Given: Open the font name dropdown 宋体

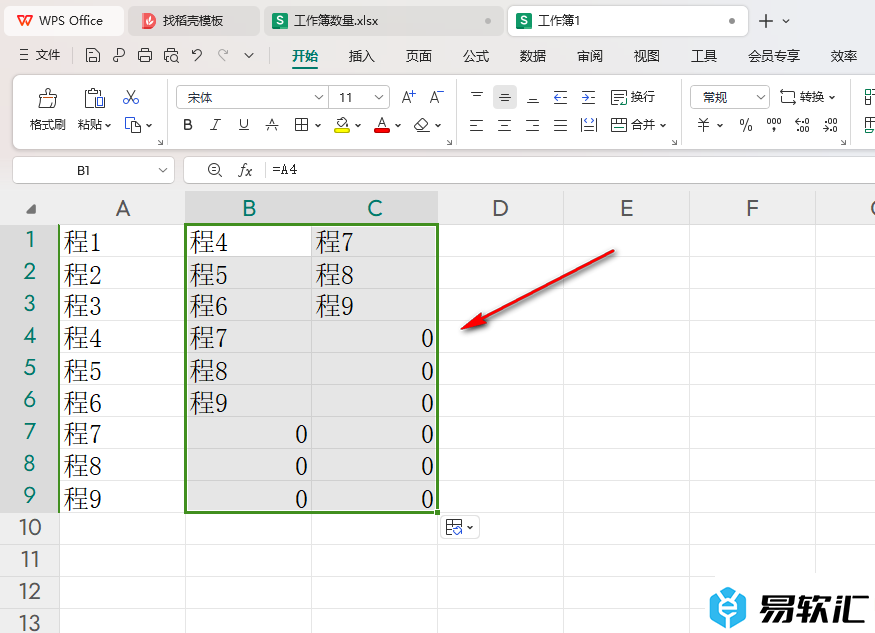Looking at the screenshot, I should 319,98.
